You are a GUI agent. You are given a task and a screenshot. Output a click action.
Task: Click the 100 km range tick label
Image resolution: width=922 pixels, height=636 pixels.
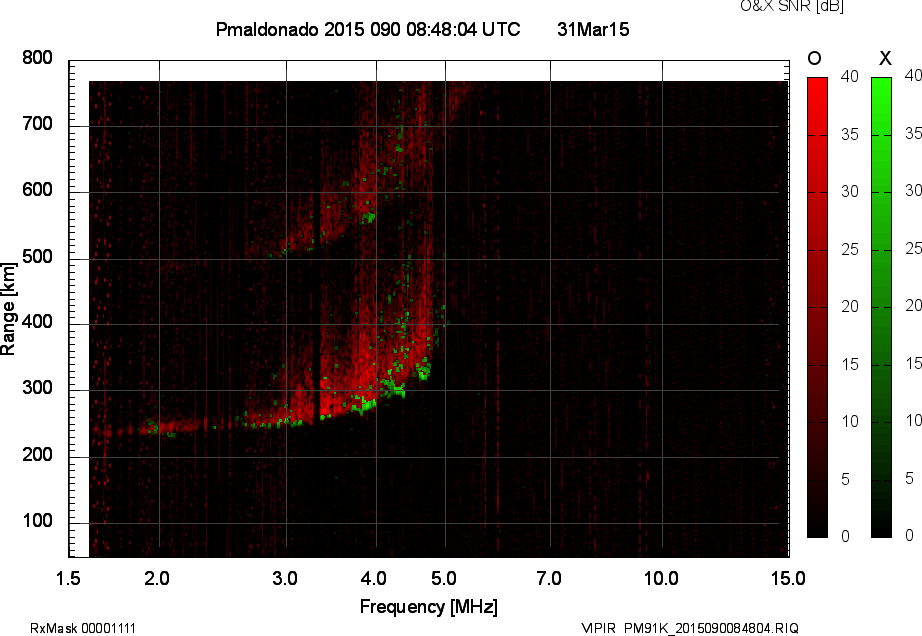[x=37, y=521]
